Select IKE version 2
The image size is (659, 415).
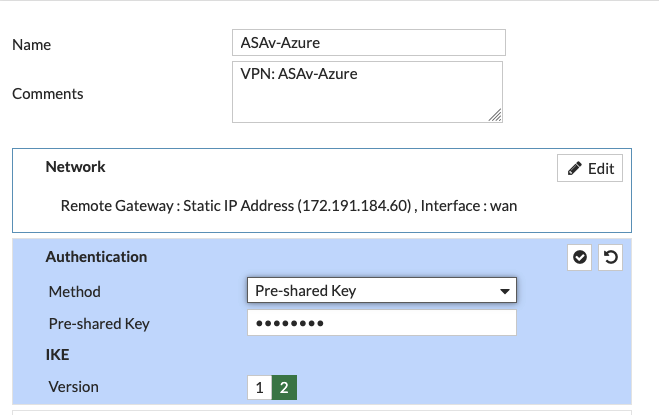click(283, 387)
